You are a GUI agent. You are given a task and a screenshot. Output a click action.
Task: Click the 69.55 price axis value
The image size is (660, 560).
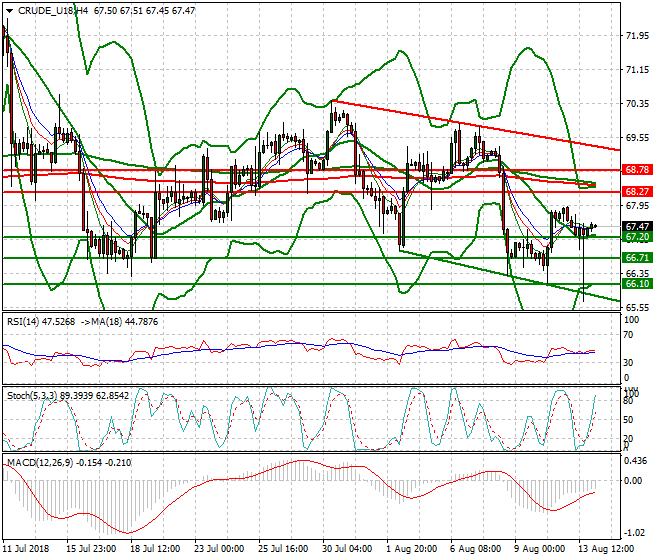637,138
